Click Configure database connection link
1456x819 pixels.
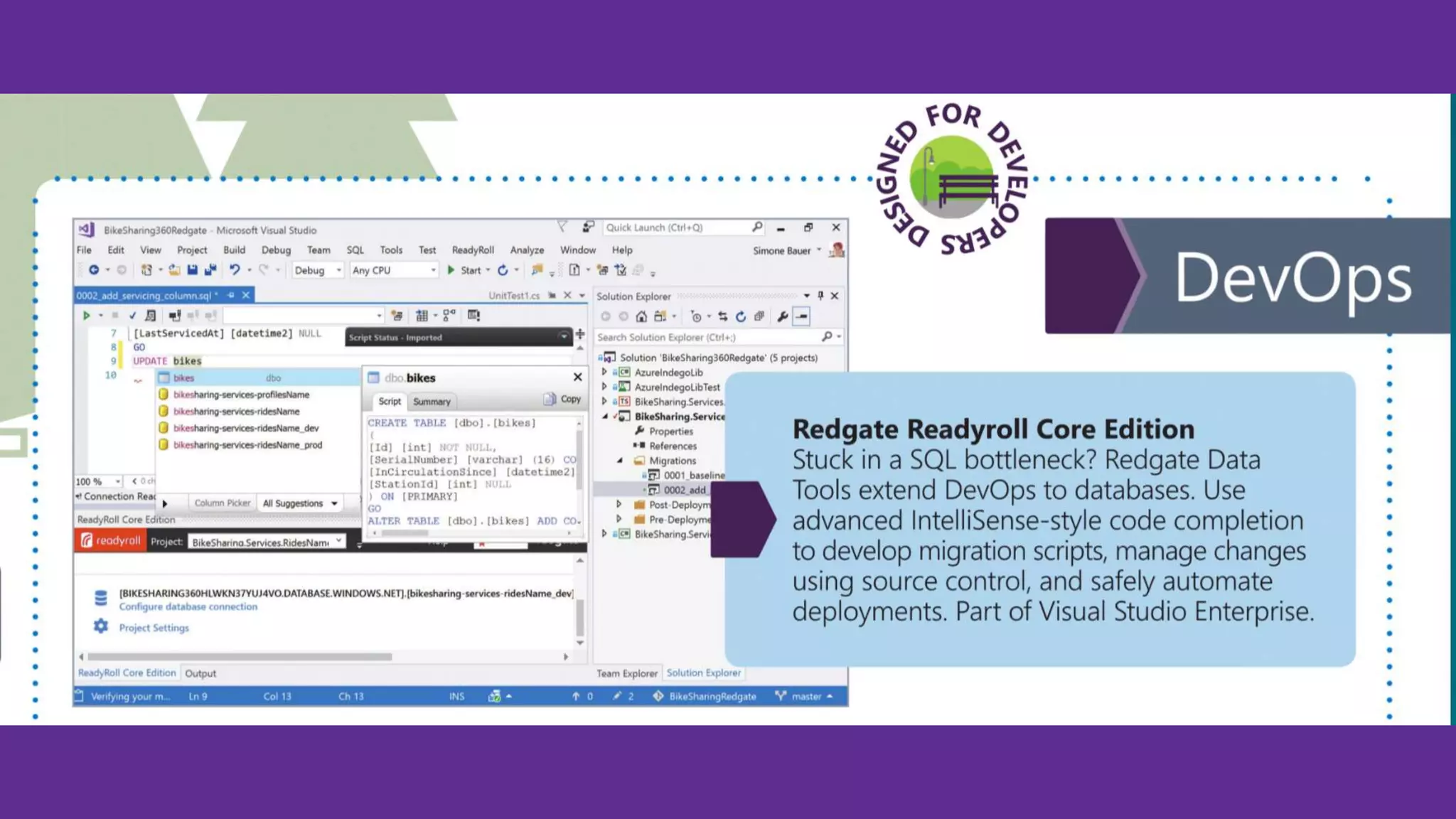[x=188, y=606]
